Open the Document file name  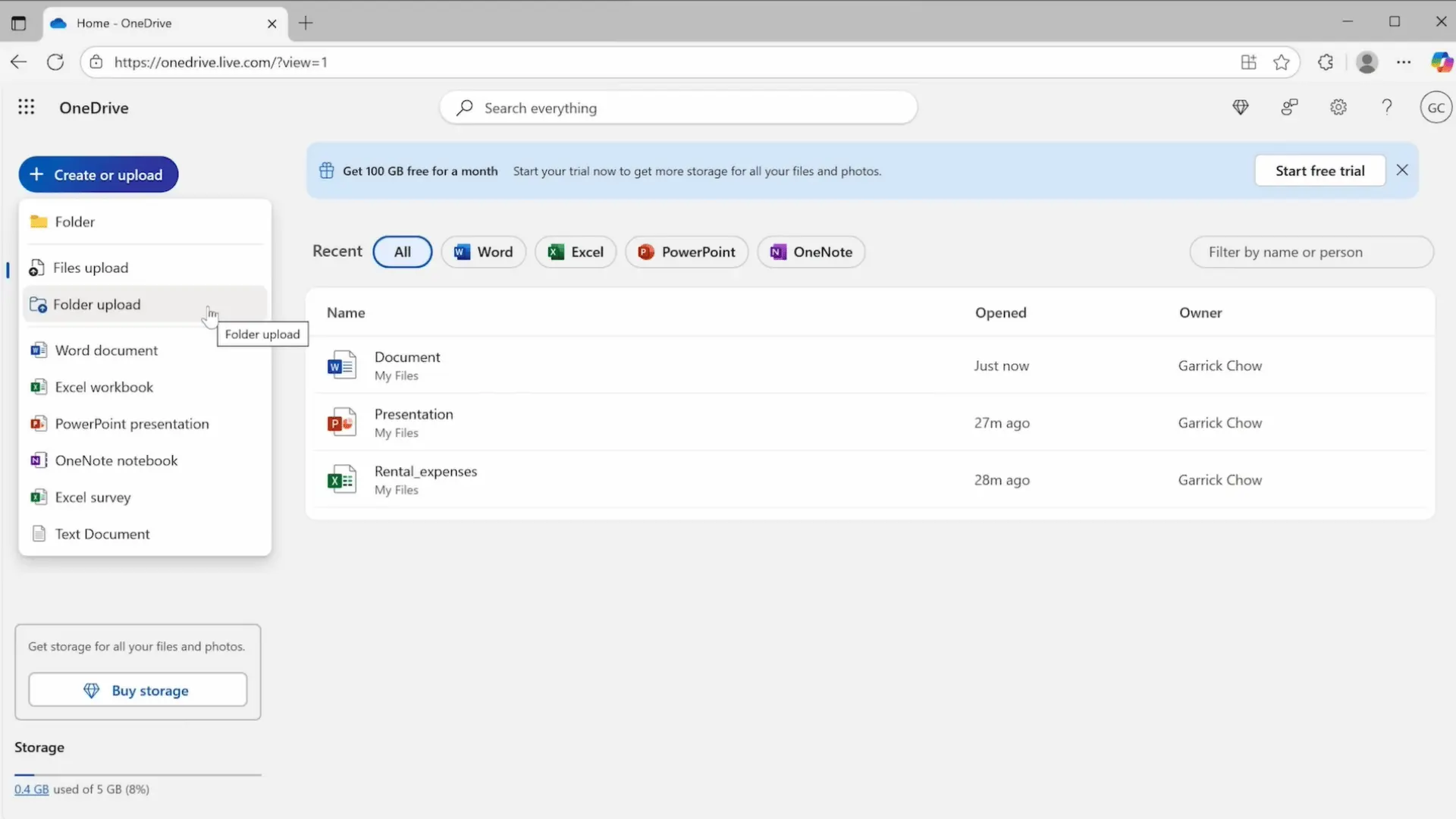click(x=407, y=356)
